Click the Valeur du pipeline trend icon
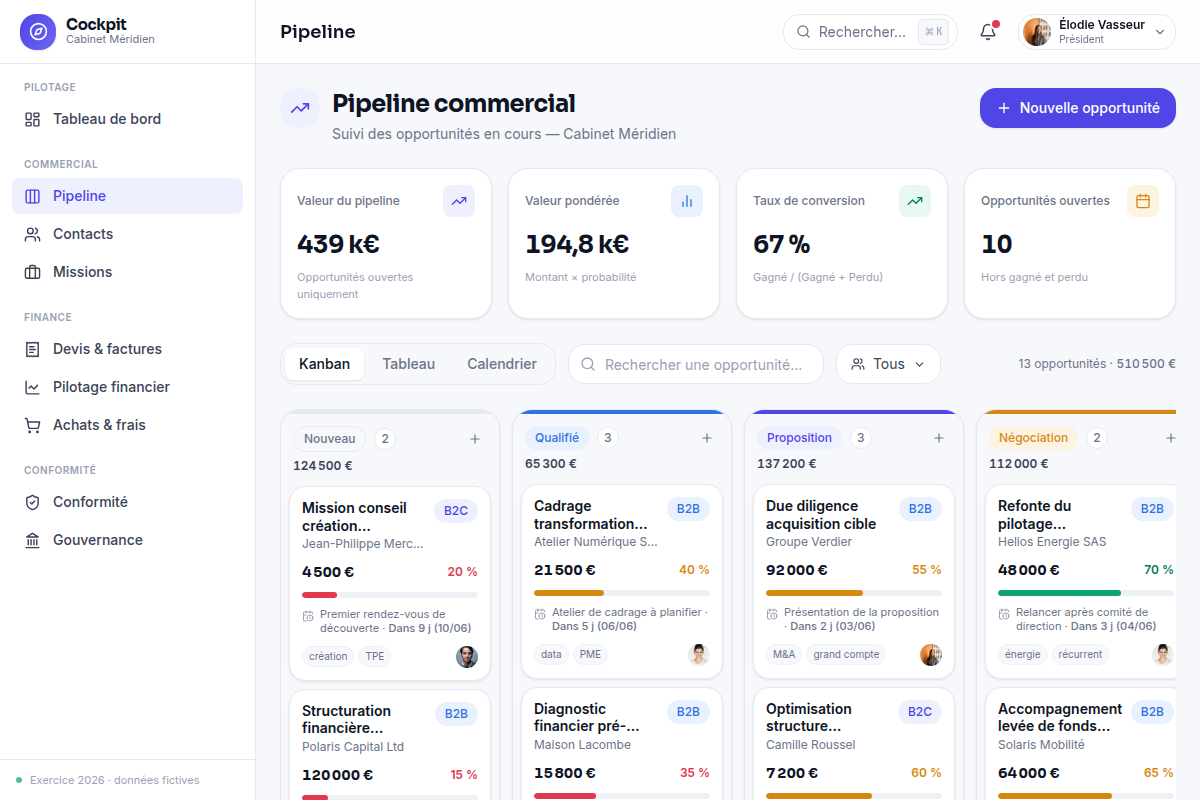 point(459,201)
